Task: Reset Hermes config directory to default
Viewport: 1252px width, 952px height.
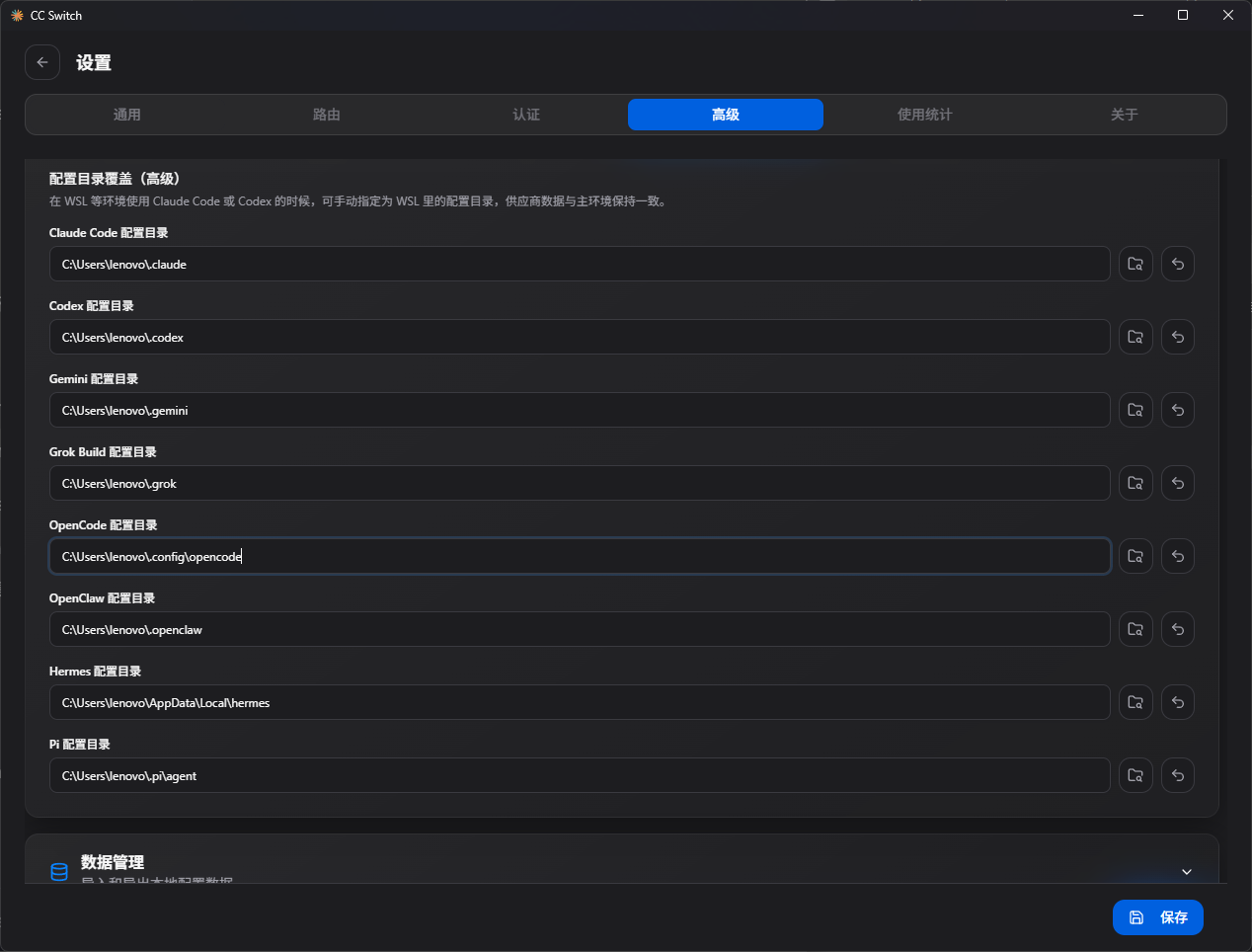Action: (1178, 702)
